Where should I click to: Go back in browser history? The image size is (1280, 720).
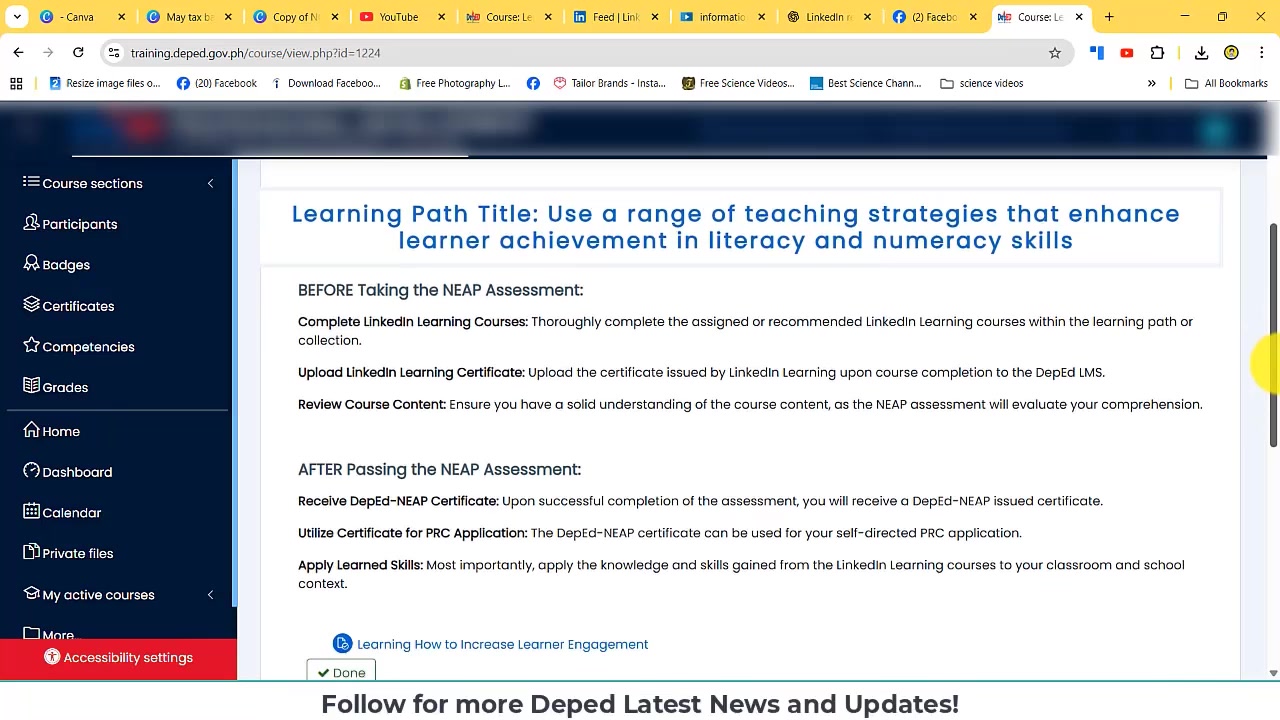[x=18, y=52]
